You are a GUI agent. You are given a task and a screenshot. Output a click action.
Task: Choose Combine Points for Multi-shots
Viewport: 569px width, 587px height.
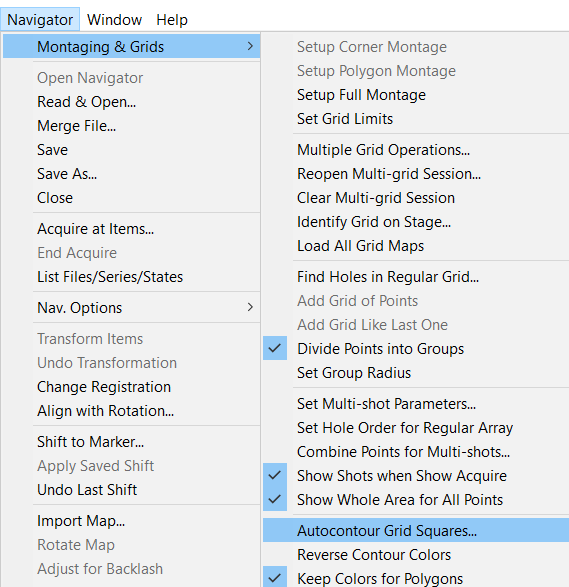pyautogui.click(x=416, y=451)
